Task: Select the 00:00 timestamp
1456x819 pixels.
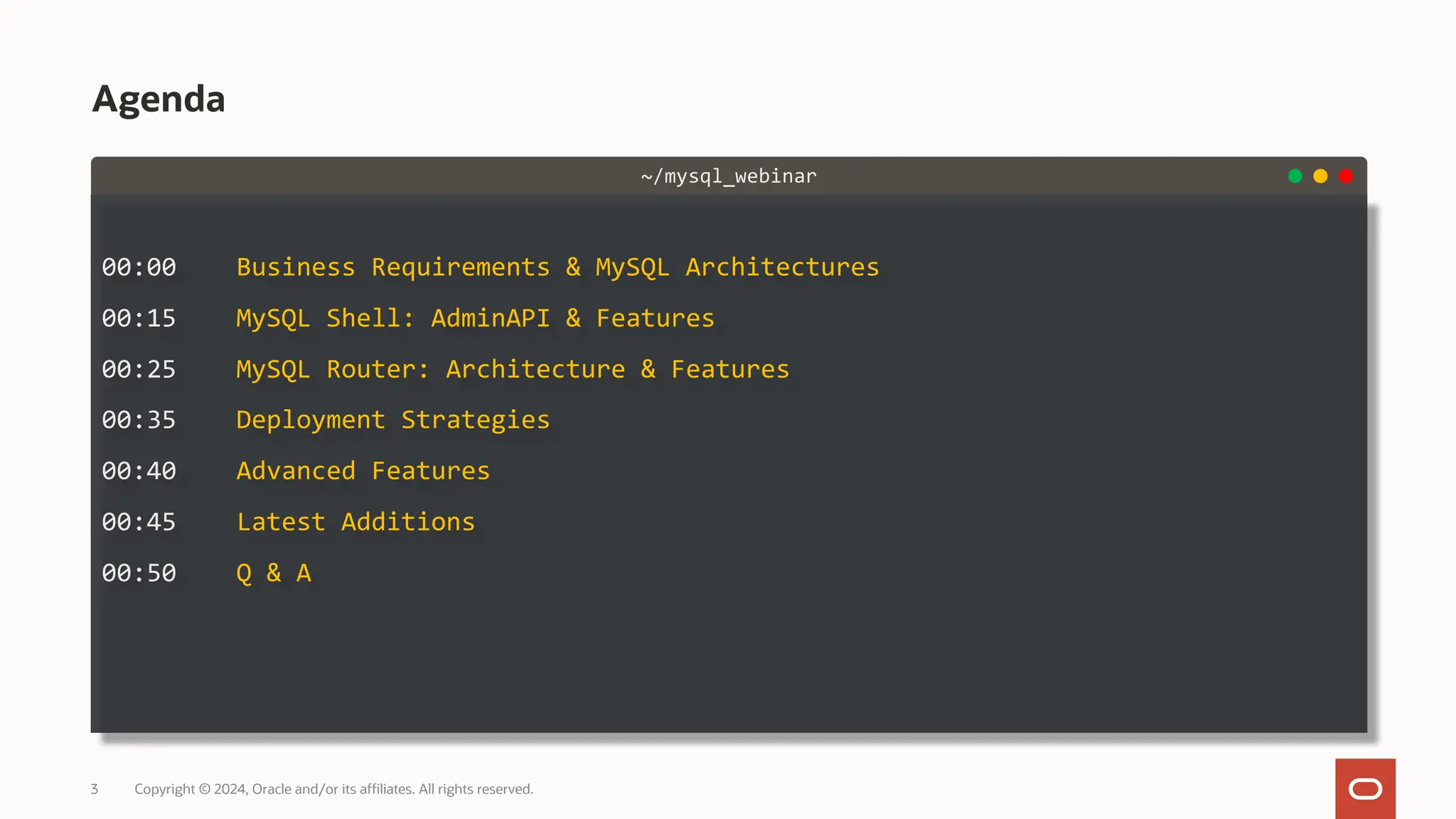Action: 139,267
